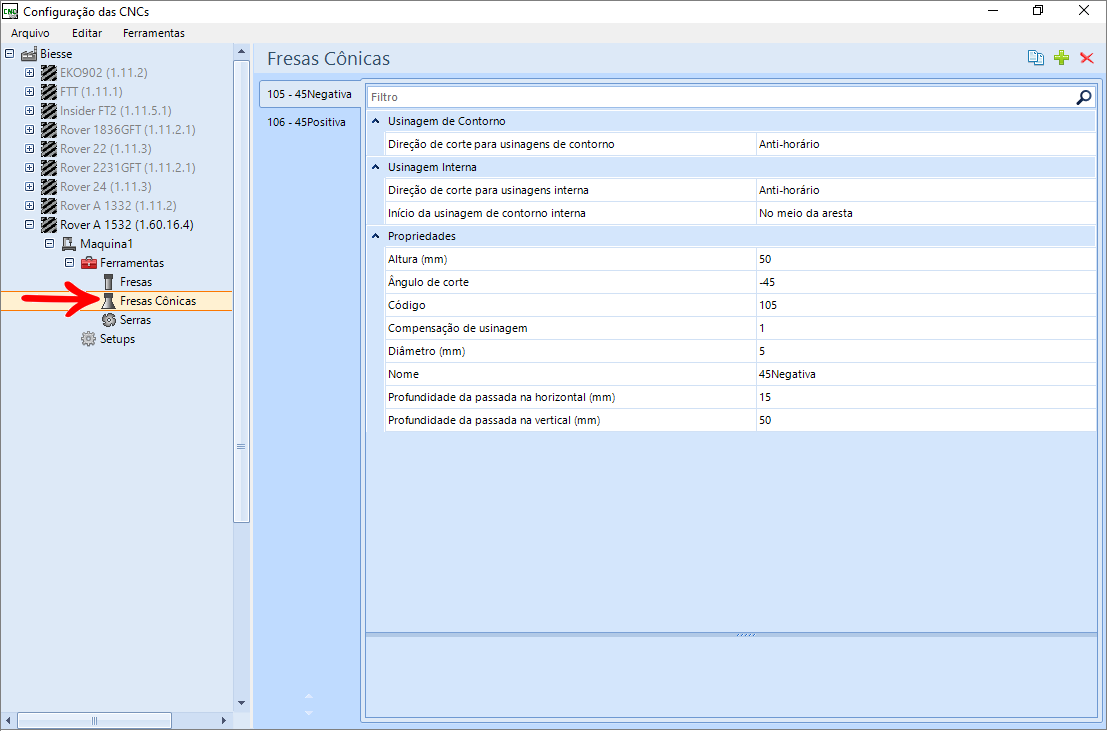Edit horizontal pass depth value 15

click(925, 397)
